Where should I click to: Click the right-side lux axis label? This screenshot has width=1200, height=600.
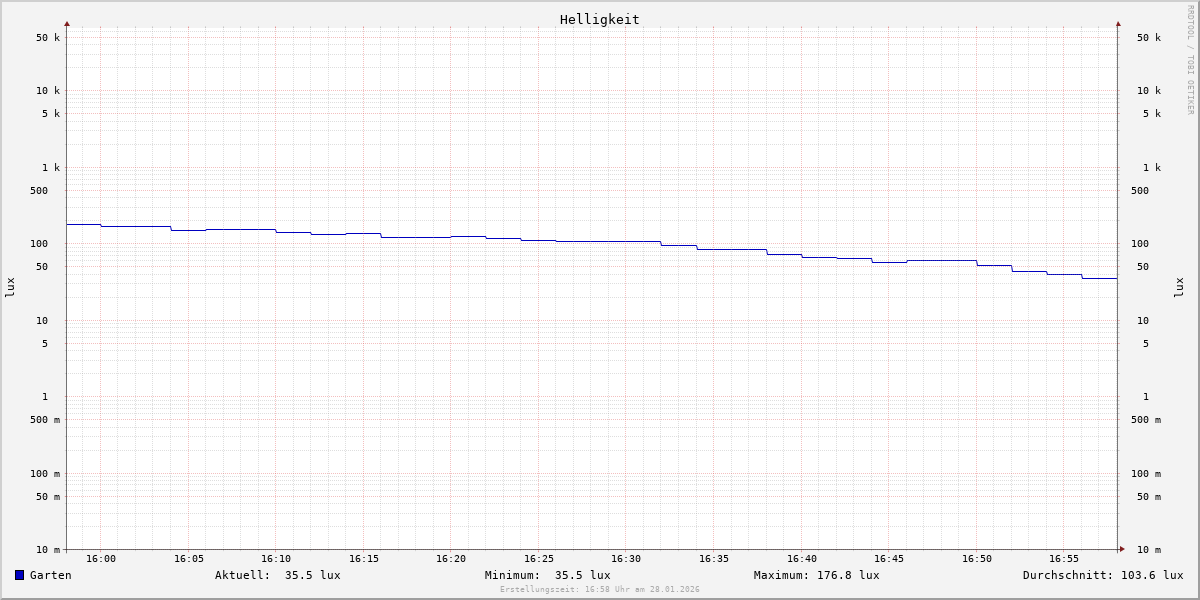[x=1179, y=288]
